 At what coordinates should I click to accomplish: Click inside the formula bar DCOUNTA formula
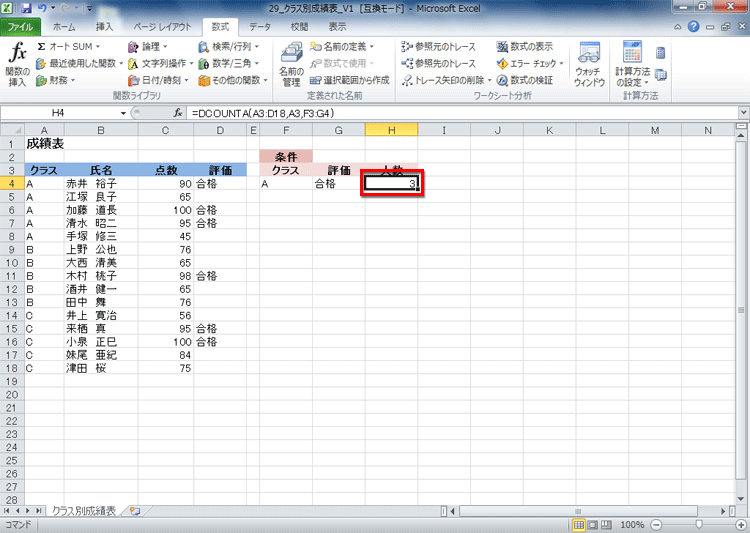pos(263,113)
